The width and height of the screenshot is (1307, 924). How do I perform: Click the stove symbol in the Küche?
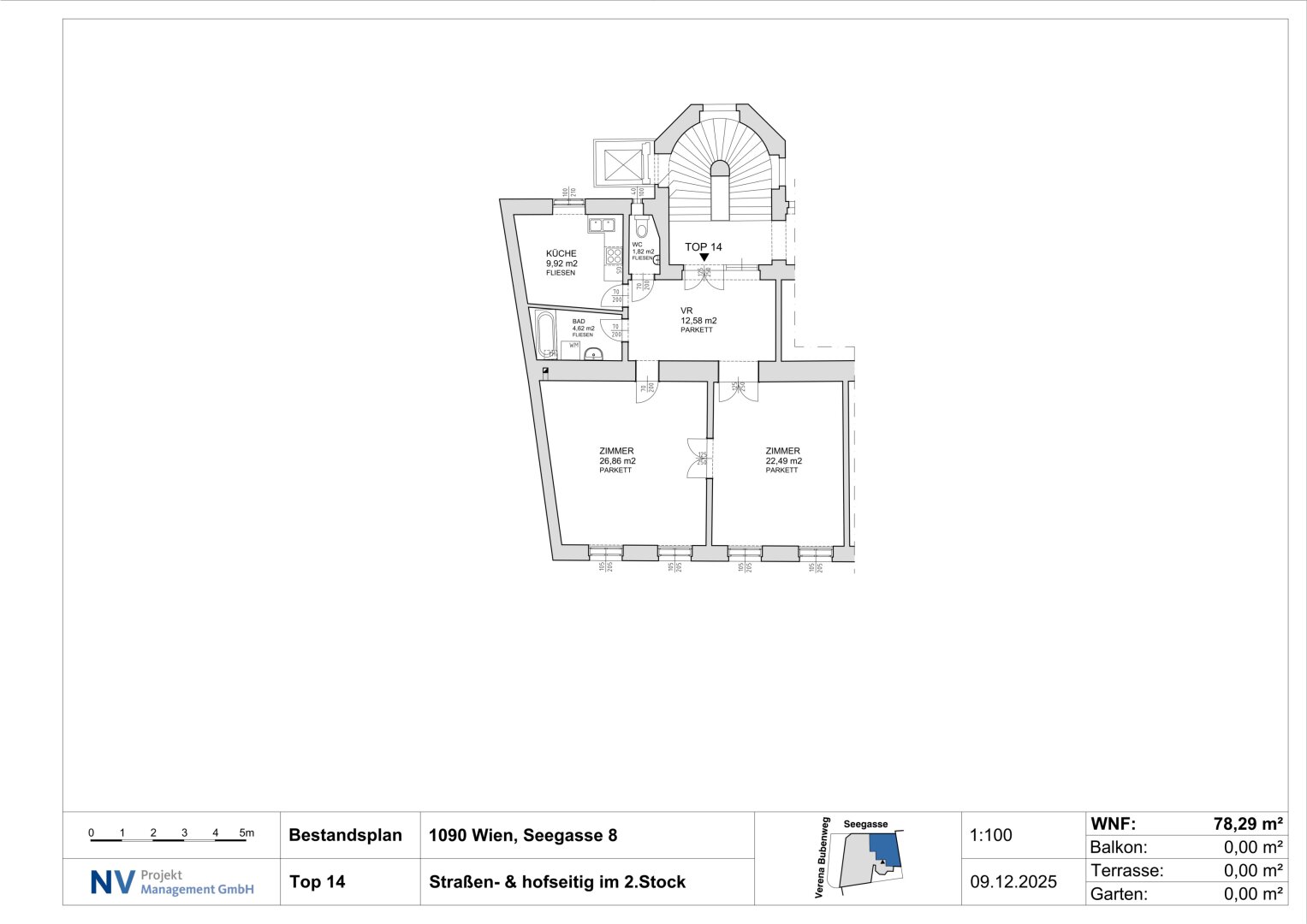614,255
